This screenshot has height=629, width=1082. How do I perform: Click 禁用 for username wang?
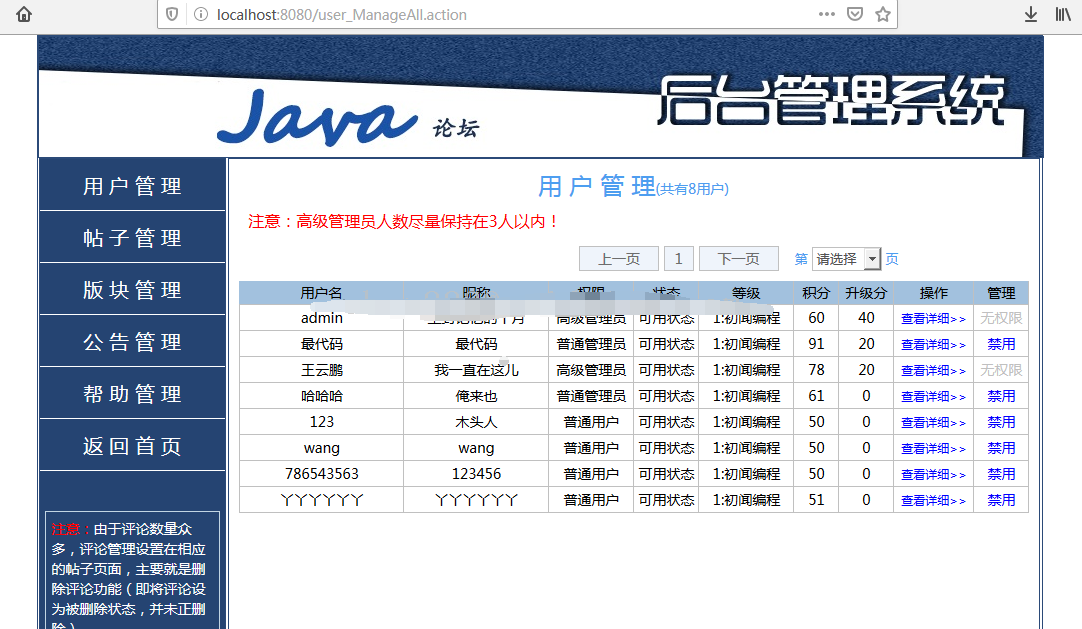tap(1001, 448)
